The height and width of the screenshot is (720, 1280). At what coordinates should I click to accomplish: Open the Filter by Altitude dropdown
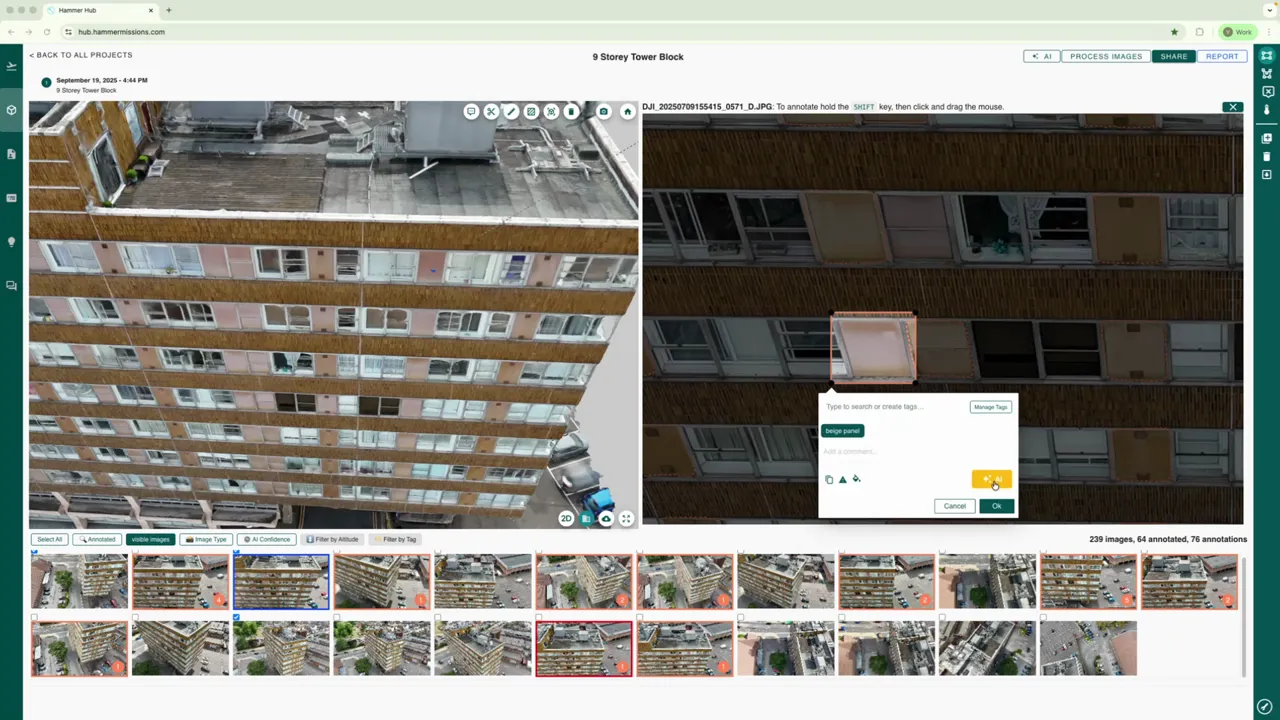(333, 539)
